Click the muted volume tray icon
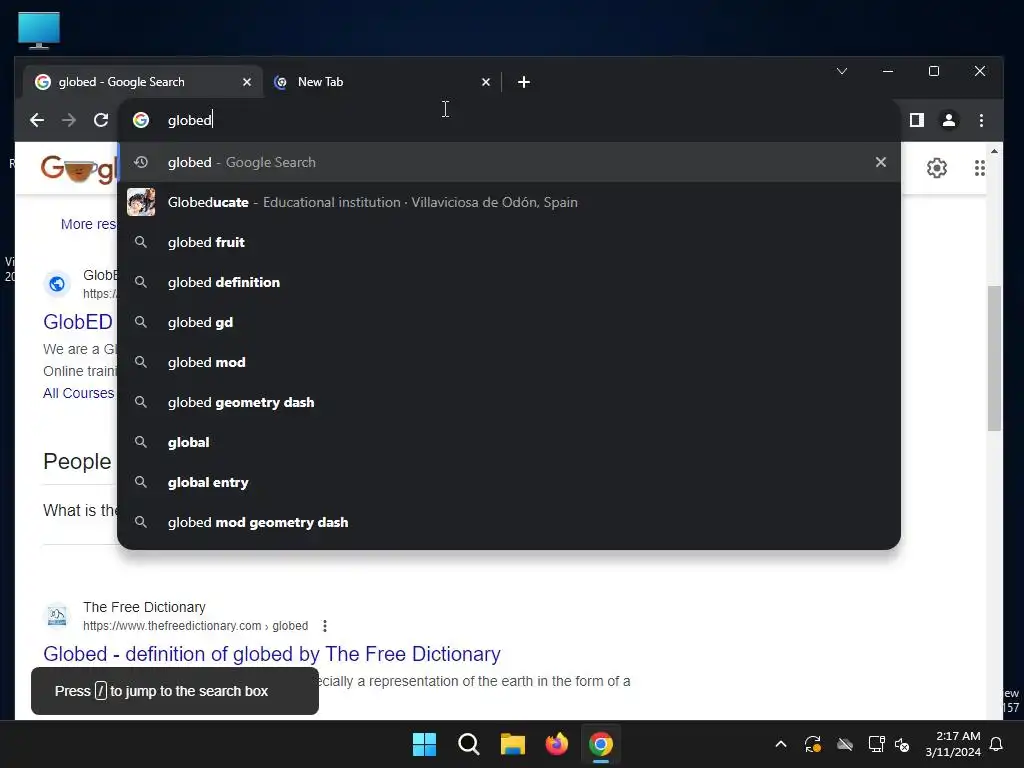This screenshot has height=768, width=1024. [902, 744]
